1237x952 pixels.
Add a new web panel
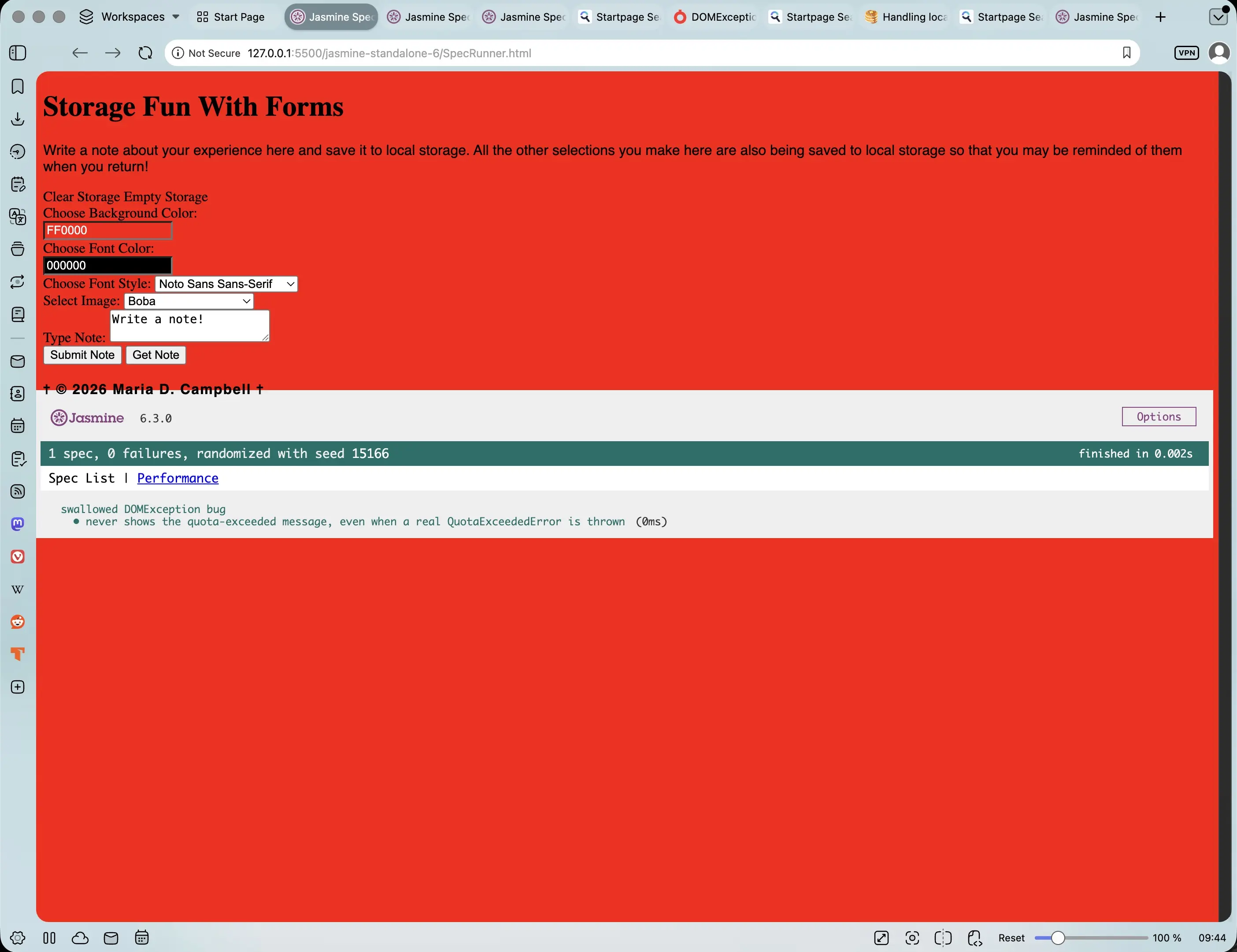(18, 686)
